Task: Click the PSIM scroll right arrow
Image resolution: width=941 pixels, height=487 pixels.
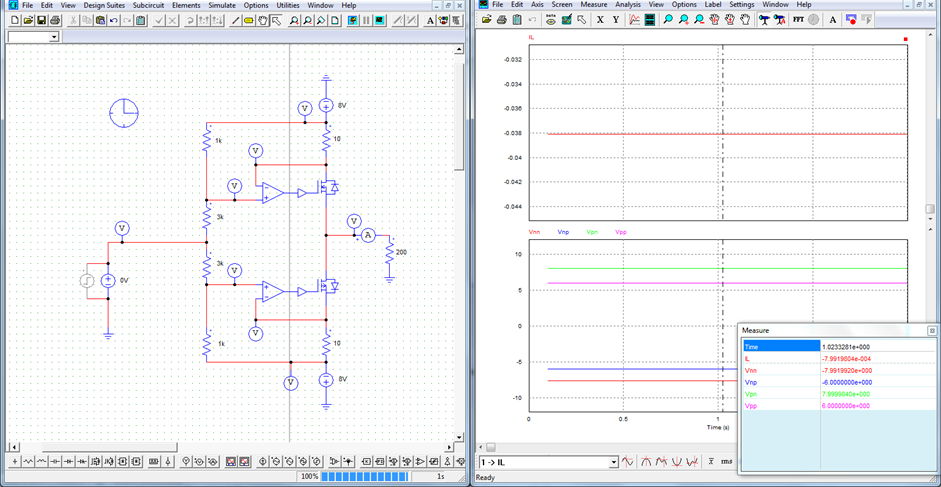Action: (448, 447)
